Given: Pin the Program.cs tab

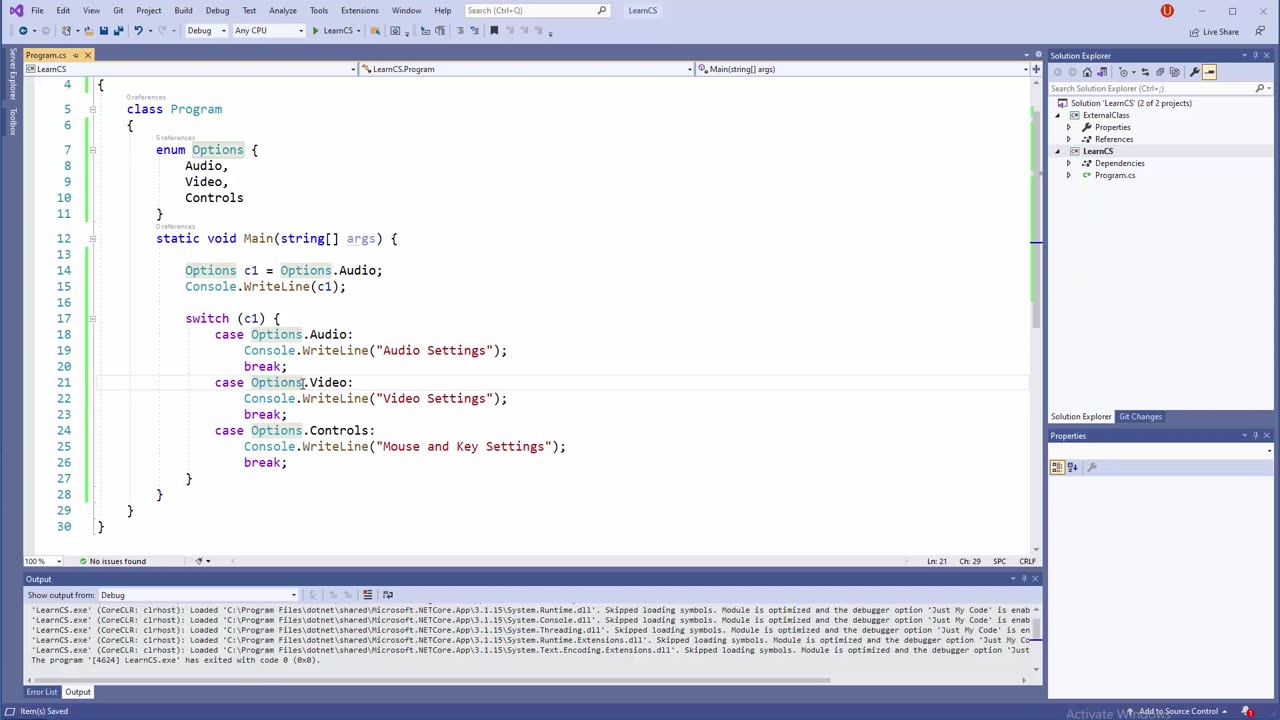Looking at the screenshot, I should [x=75, y=55].
